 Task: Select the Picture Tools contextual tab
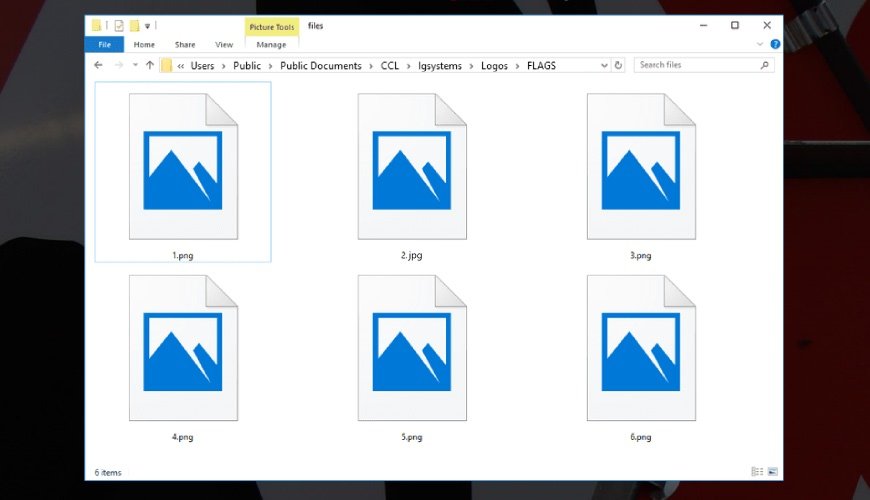[x=271, y=27]
